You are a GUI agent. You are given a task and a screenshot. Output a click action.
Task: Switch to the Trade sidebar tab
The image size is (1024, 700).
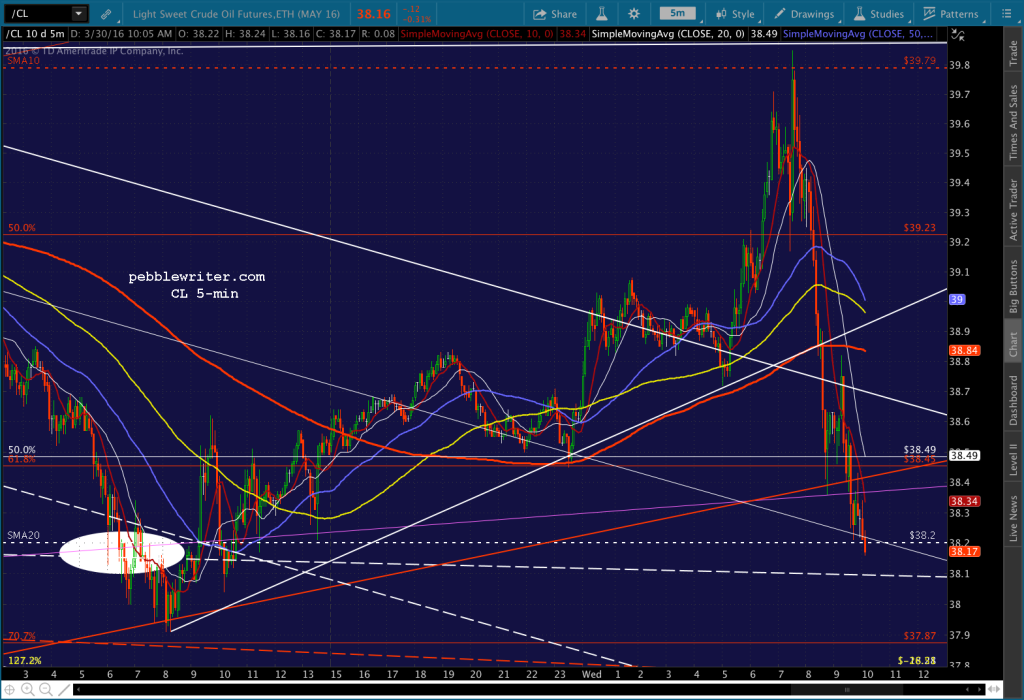point(1014,53)
